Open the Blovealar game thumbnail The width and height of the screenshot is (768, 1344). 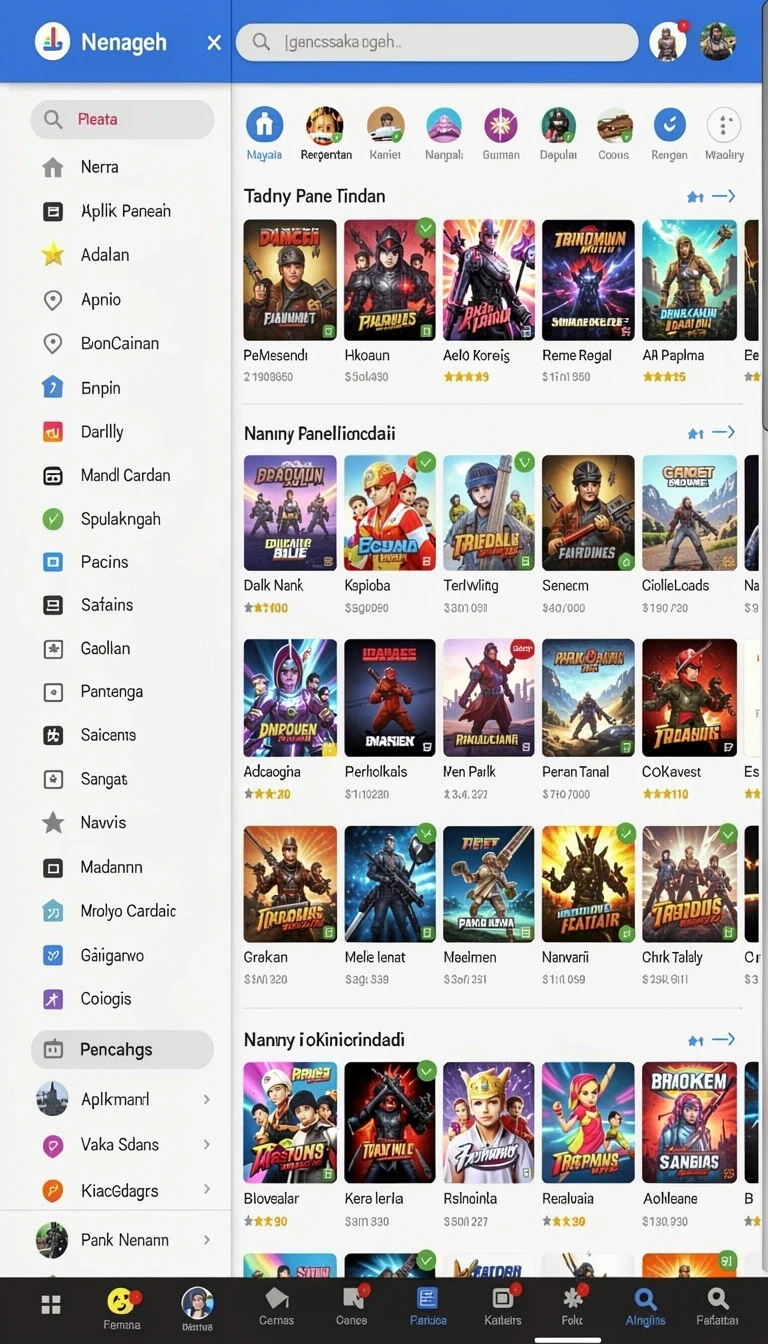tap(290, 1123)
